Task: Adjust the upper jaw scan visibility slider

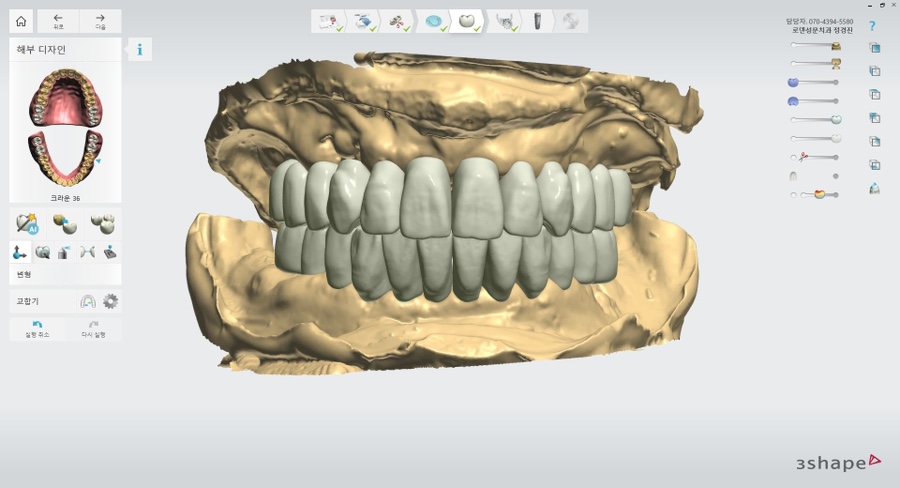Action: click(x=815, y=45)
